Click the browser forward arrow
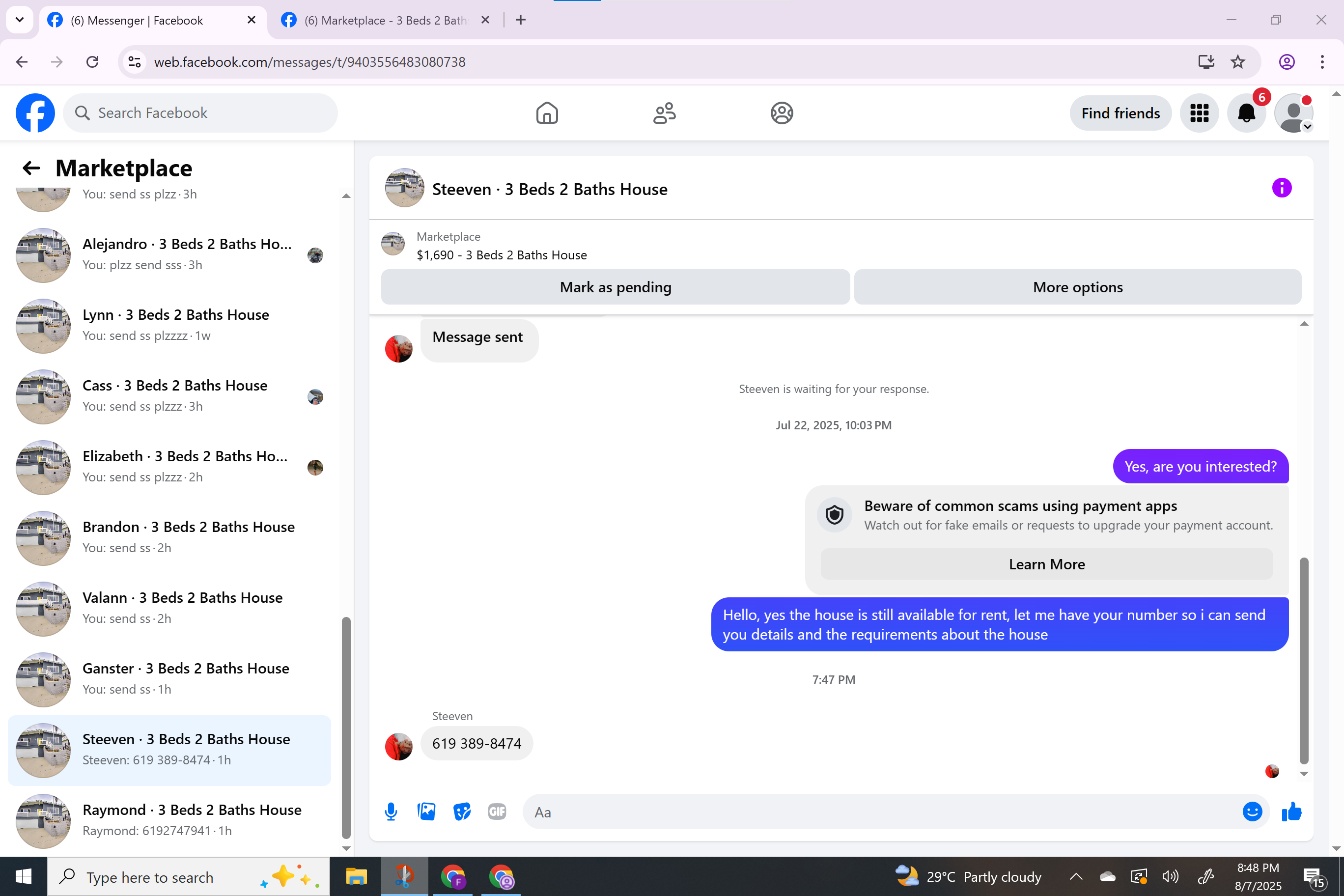This screenshot has height=896, width=1344. [x=56, y=62]
